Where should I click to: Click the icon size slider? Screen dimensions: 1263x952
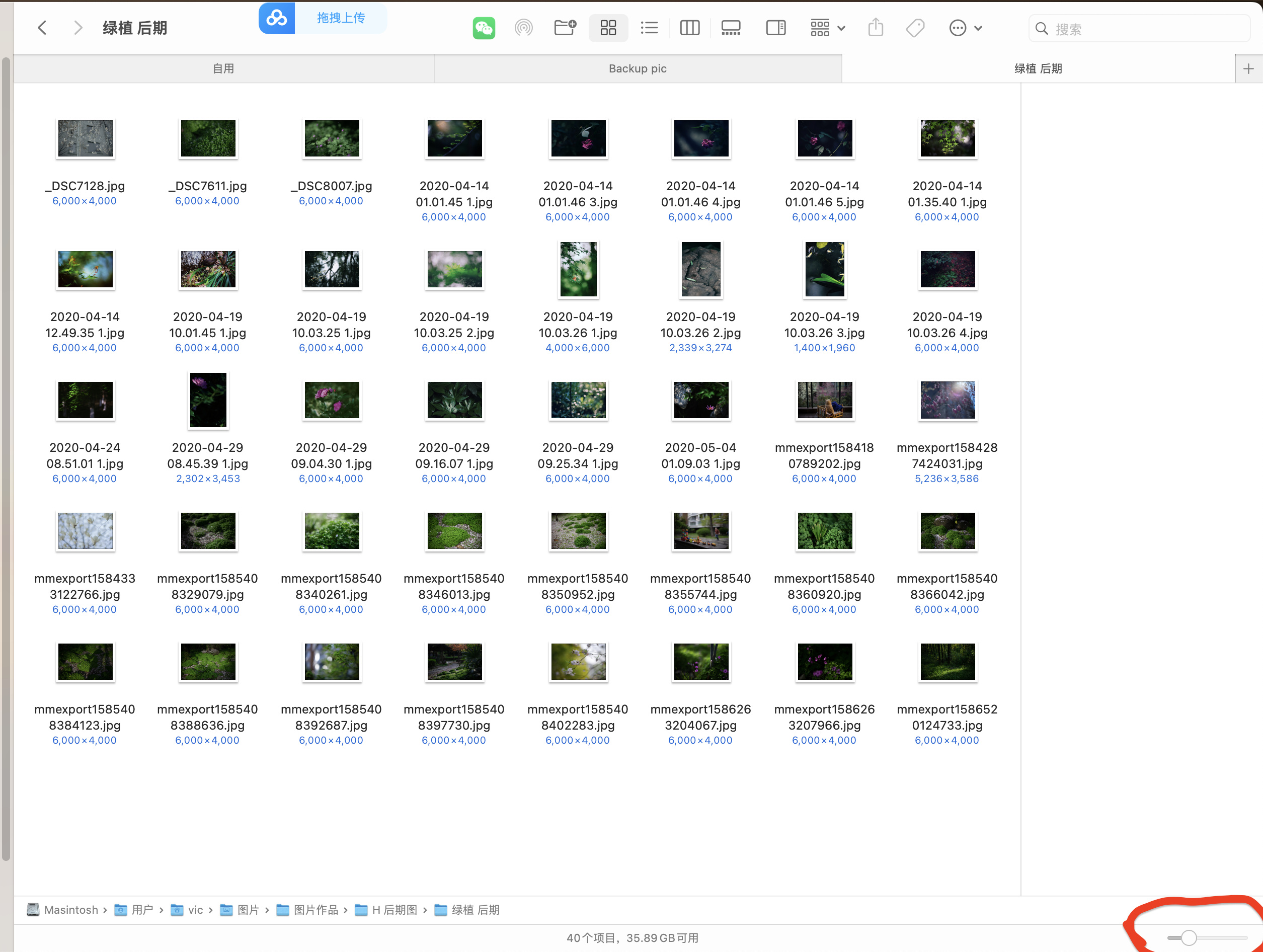click(1189, 938)
